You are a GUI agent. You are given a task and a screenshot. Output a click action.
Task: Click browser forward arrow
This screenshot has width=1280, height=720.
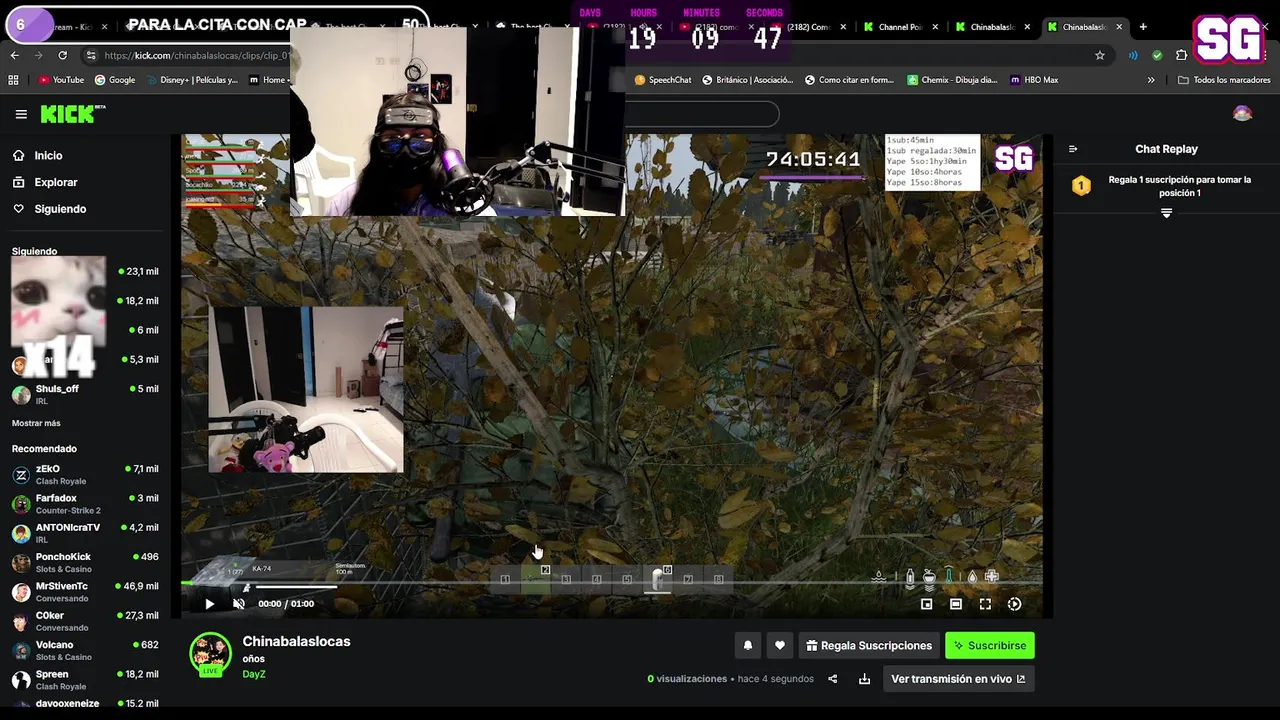pyautogui.click(x=38, y=55)
